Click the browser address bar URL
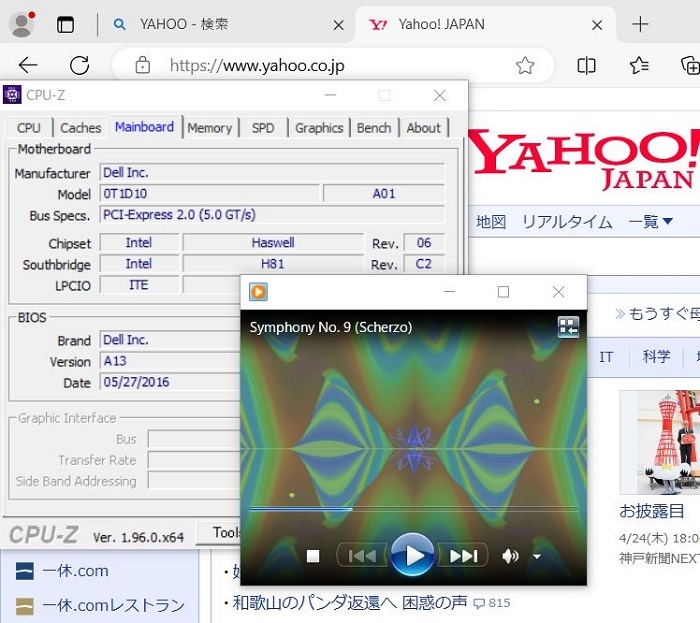This screenshot has height=623, width=700. click(257, 66)
